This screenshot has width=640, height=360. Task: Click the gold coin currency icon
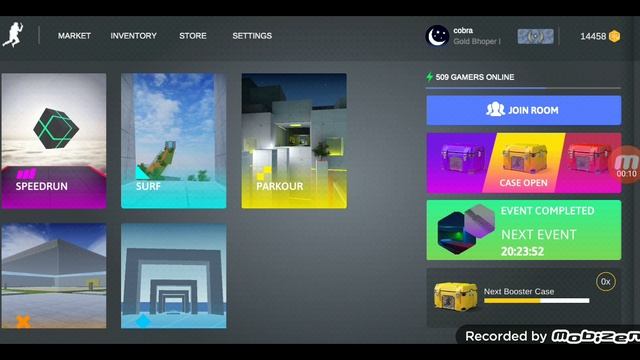[614, 36]
